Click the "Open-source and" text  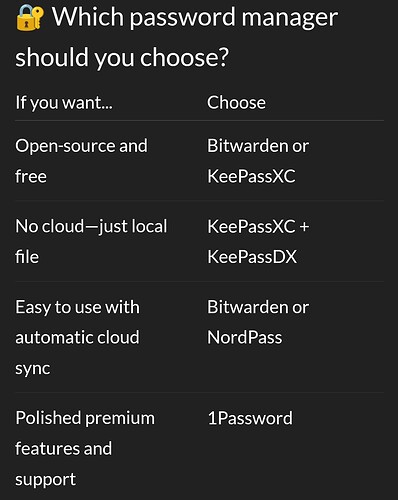(x=81, y=146)
